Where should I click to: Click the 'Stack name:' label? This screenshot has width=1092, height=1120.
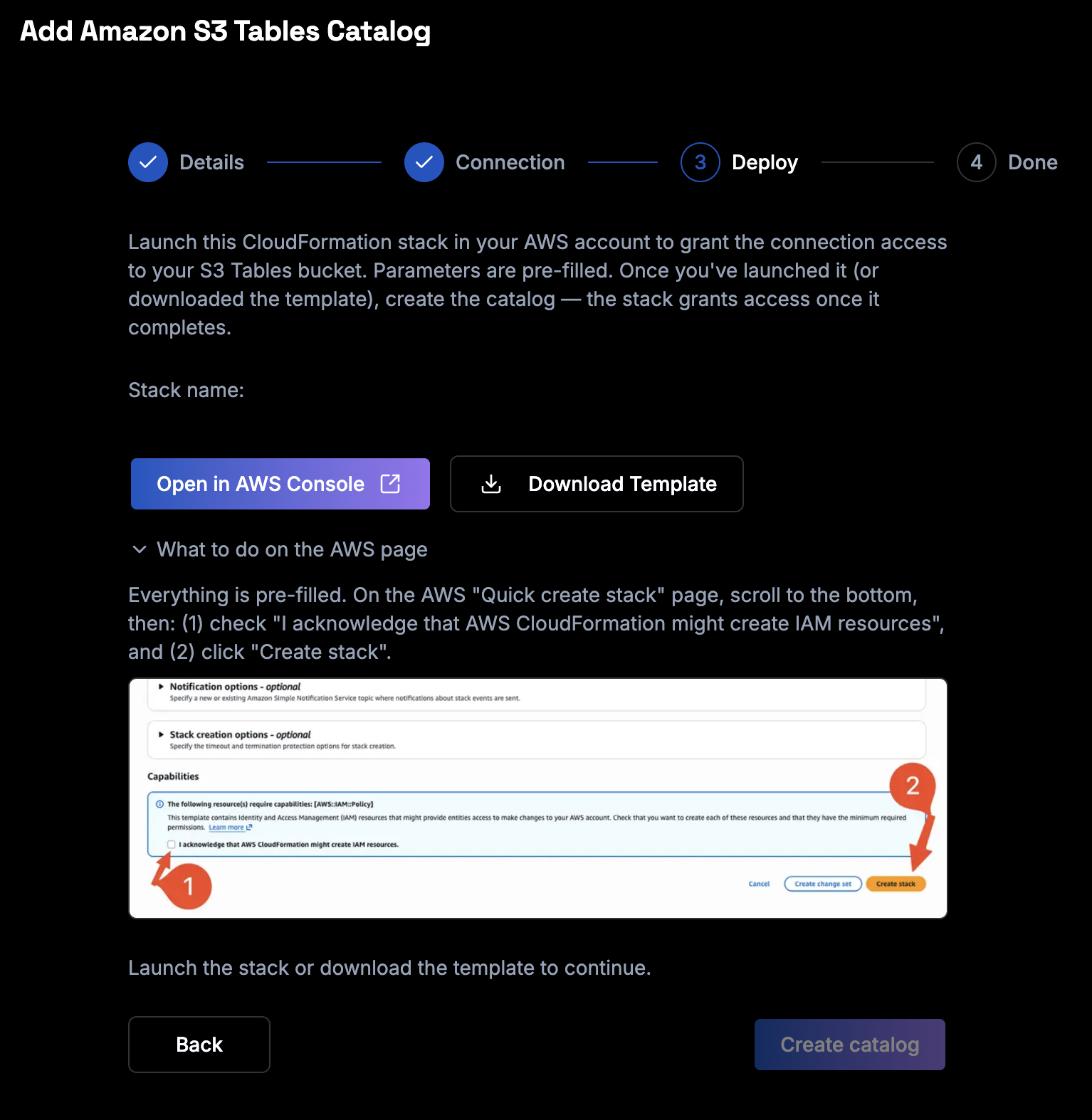186,390
